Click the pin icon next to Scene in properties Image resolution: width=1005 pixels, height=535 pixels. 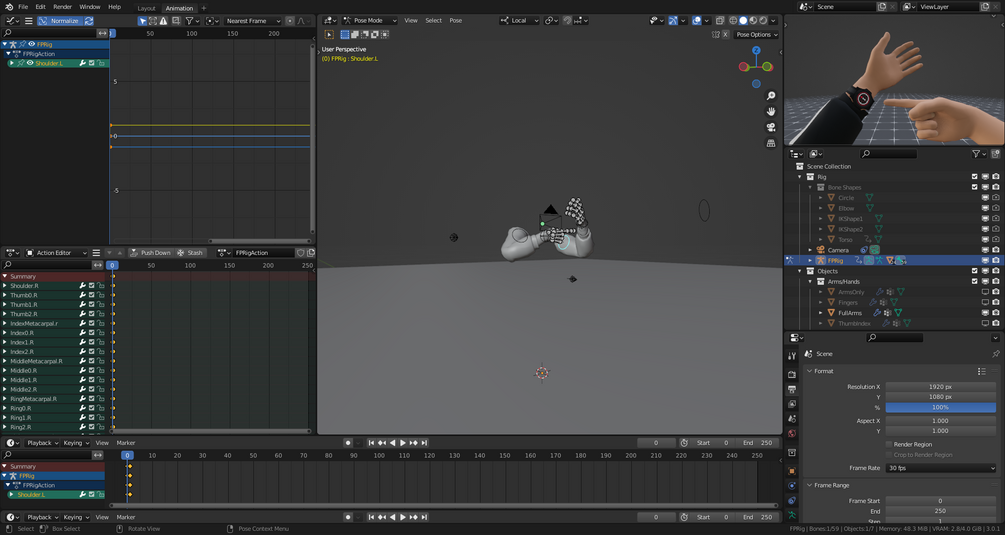click(995, 354)
